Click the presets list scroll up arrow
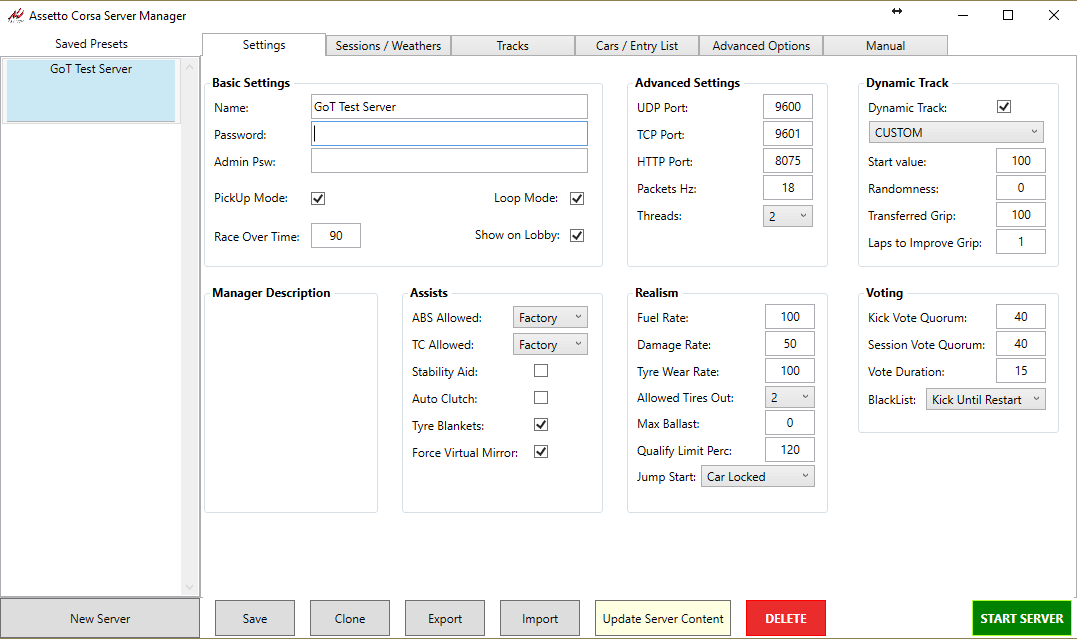Screen dimensions: 1077x639 tap(190, 67)
